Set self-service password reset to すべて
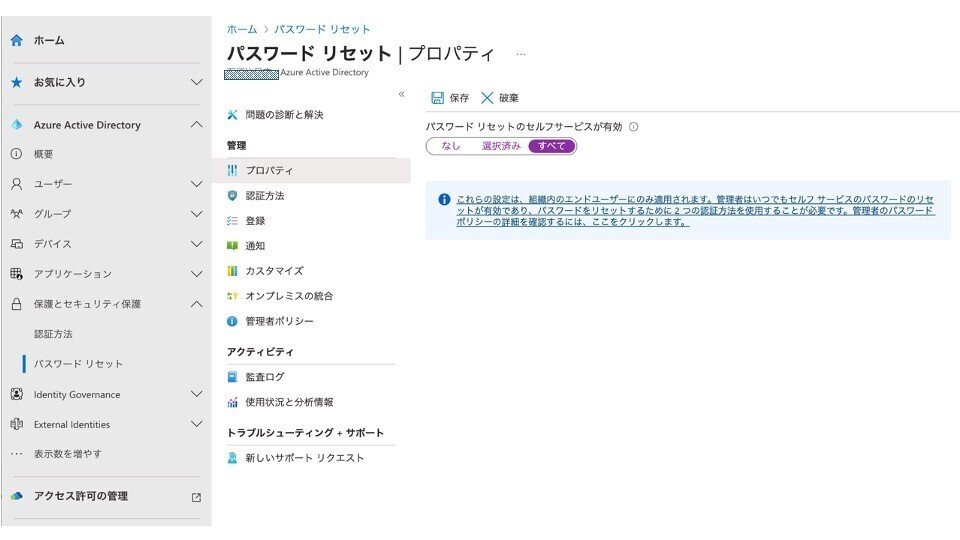 click(551, 146)
